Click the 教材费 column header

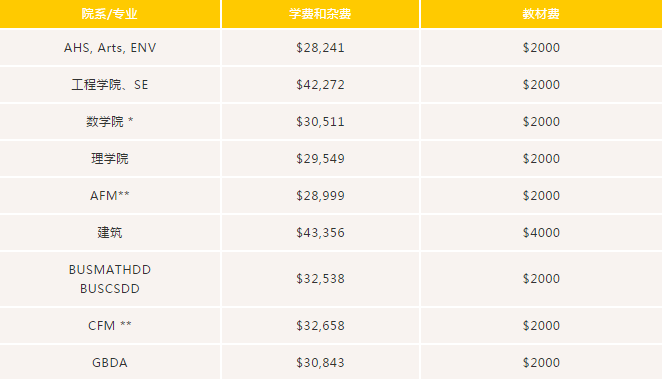click(x=541, y=14)
